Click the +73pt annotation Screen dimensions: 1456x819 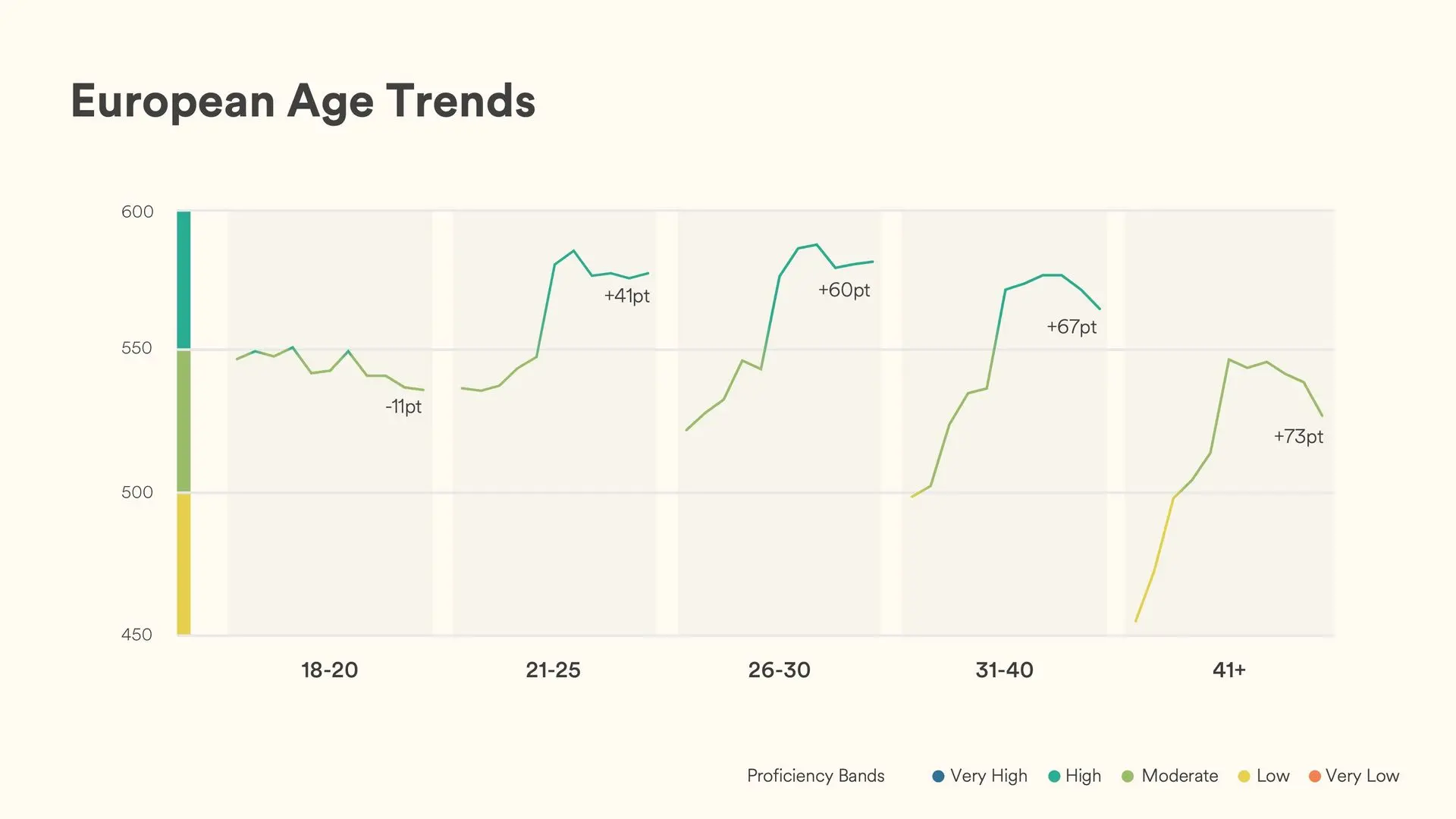[1298, 436]
